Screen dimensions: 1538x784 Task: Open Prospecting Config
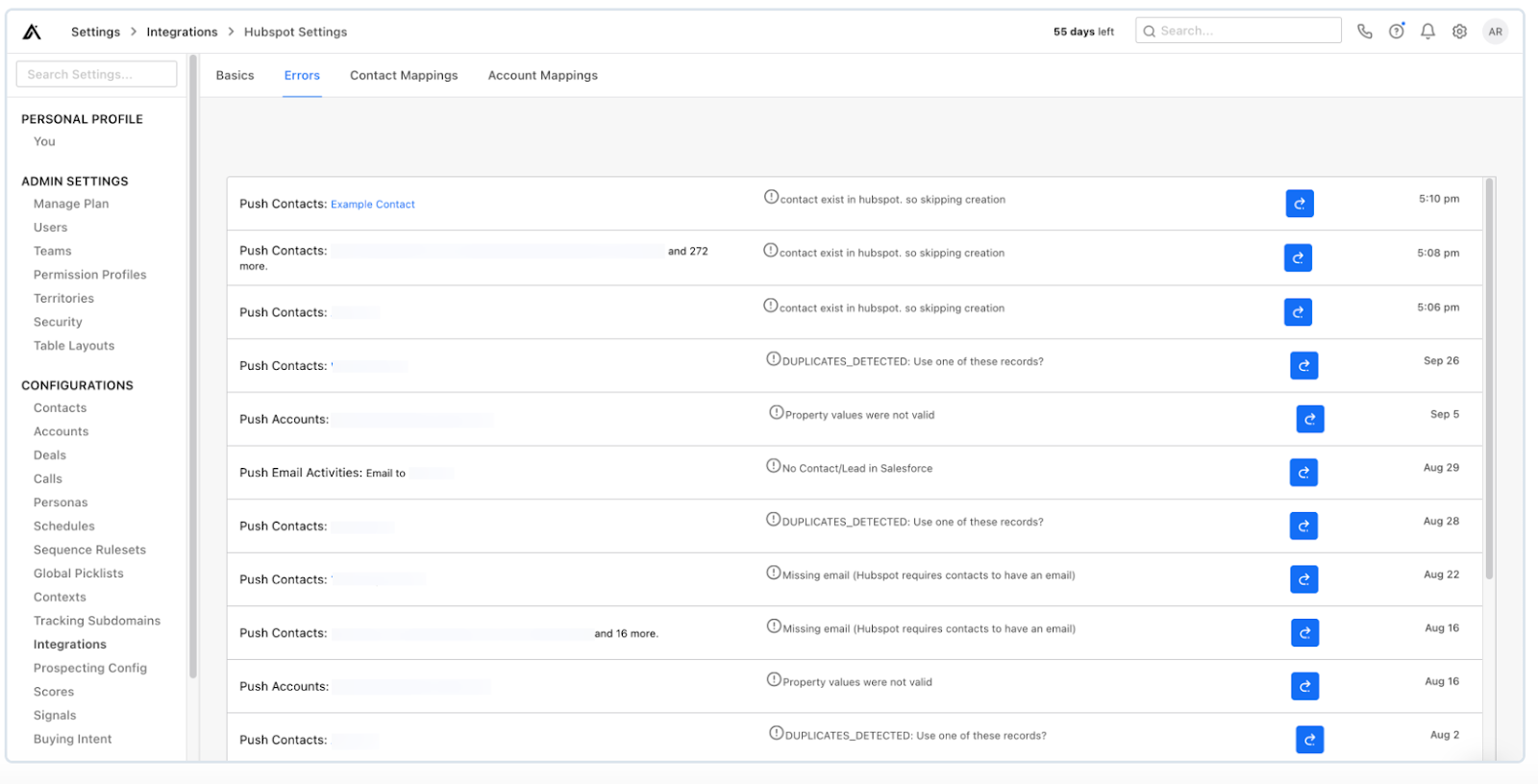[90, 668]
